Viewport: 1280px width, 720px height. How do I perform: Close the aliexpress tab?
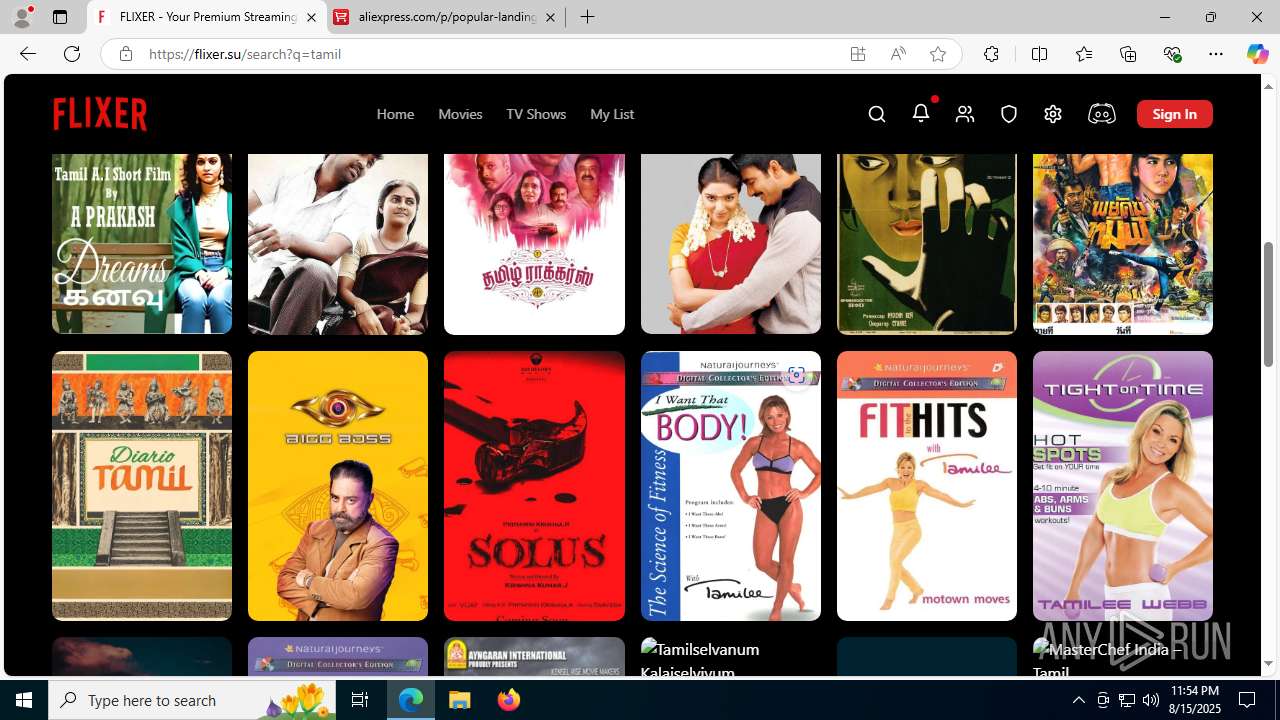550,17
